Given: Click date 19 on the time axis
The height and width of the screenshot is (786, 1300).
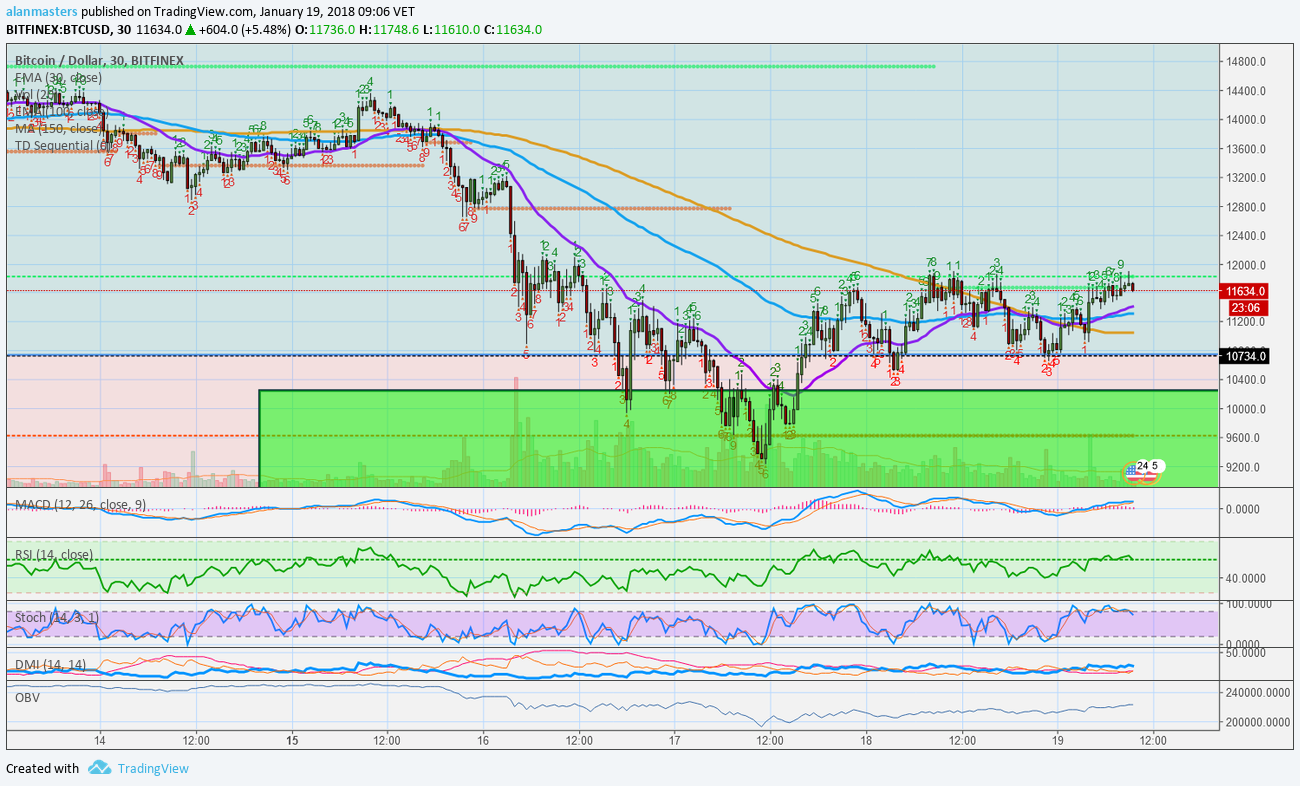Looking at the screenshot, I should [1058, 740].
